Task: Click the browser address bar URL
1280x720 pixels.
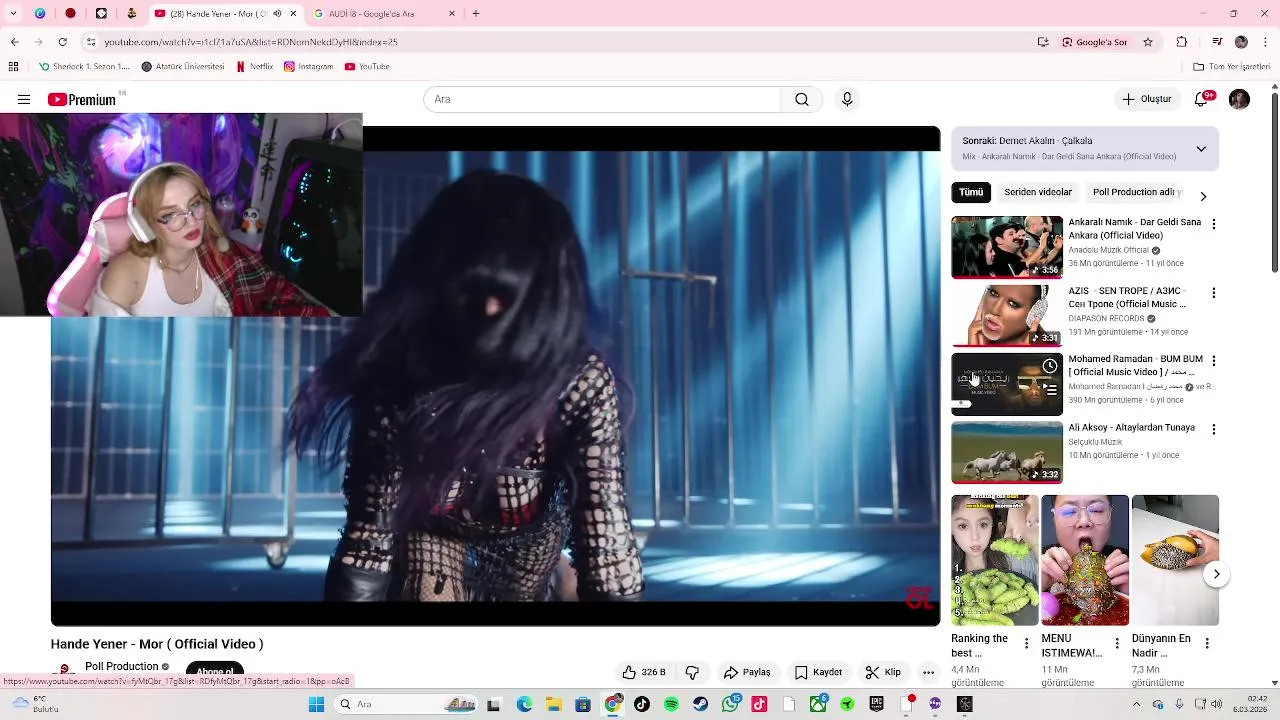Action: click(251, 42)
